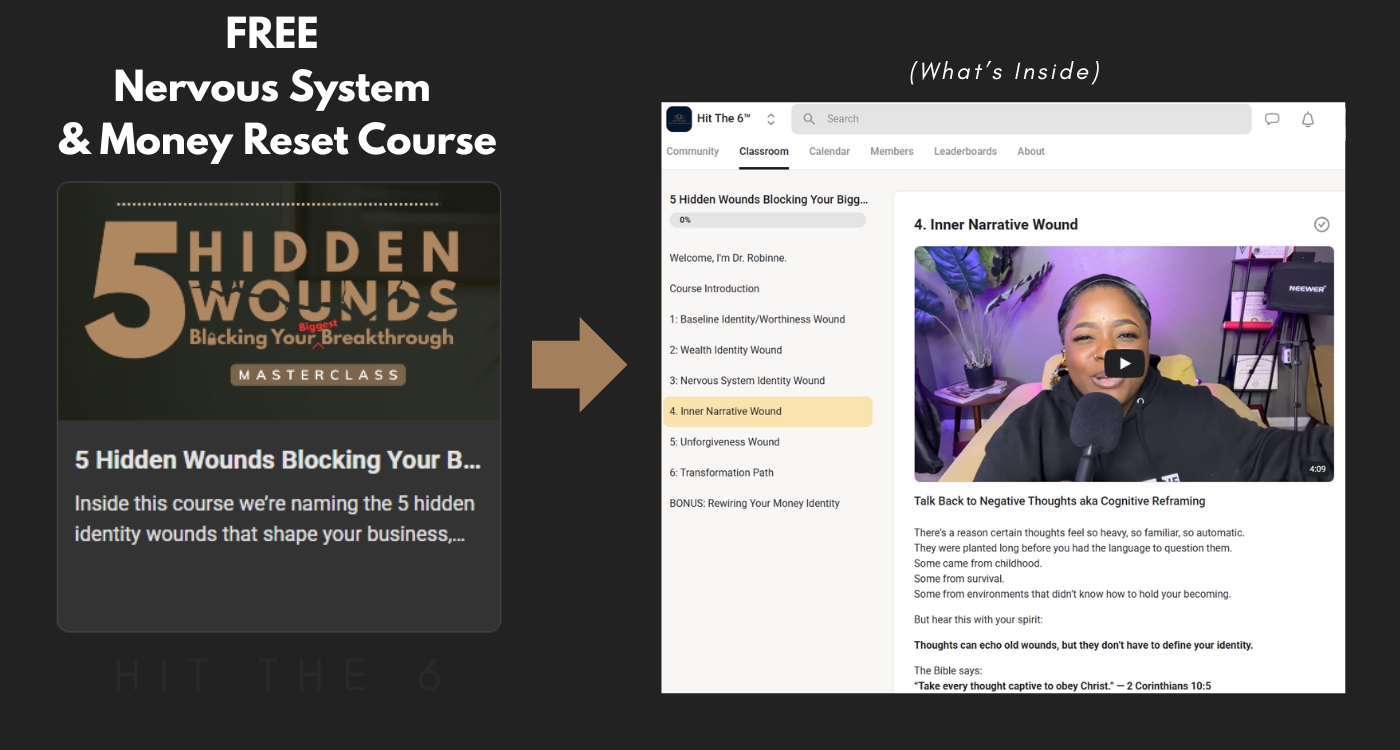Go to the Members tab

[891, 152]
